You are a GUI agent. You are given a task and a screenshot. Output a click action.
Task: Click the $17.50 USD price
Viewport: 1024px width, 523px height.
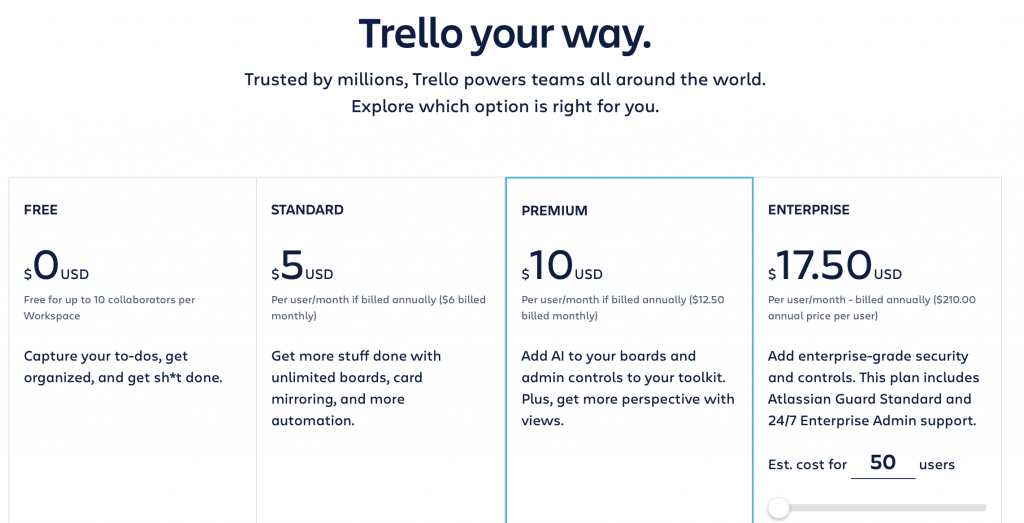[x=834, y=267]
